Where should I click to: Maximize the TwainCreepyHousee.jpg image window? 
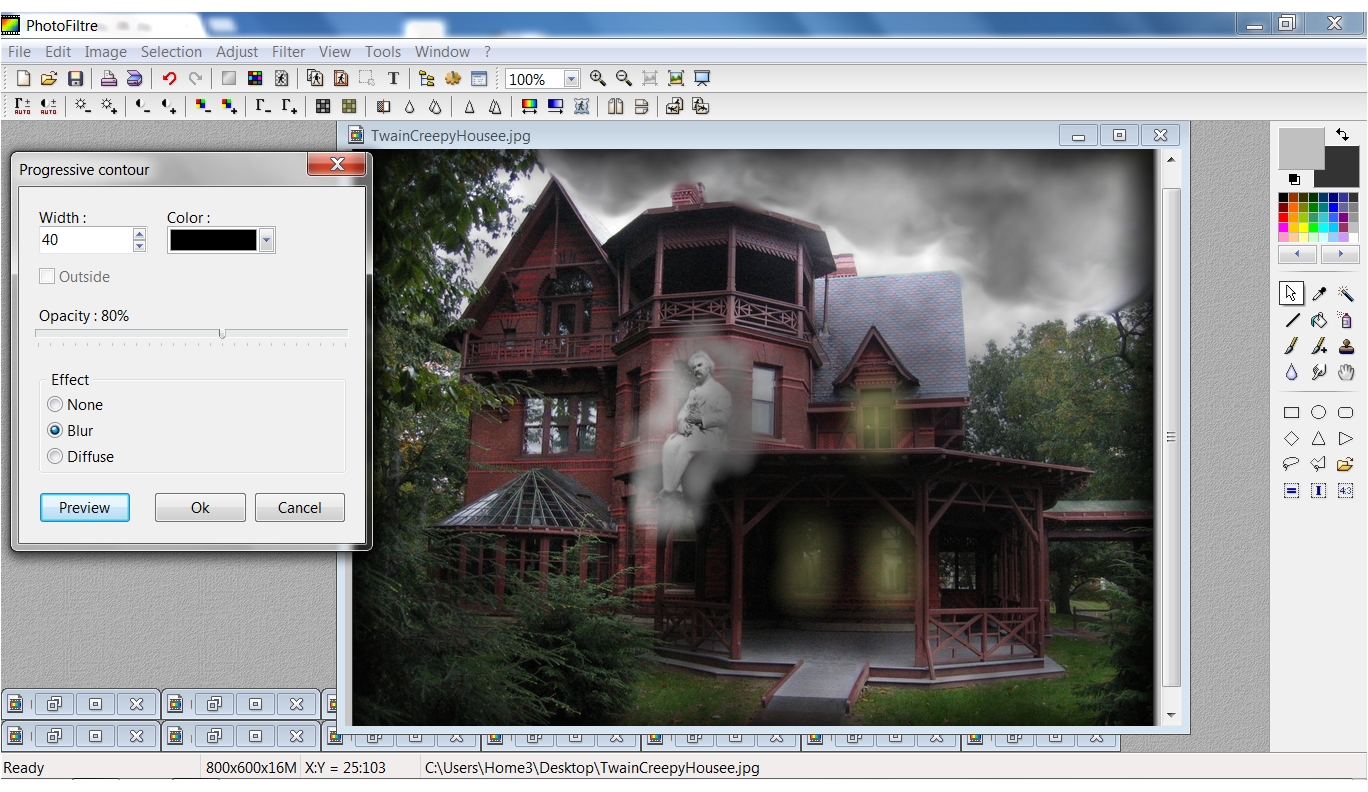(1119, 135)
